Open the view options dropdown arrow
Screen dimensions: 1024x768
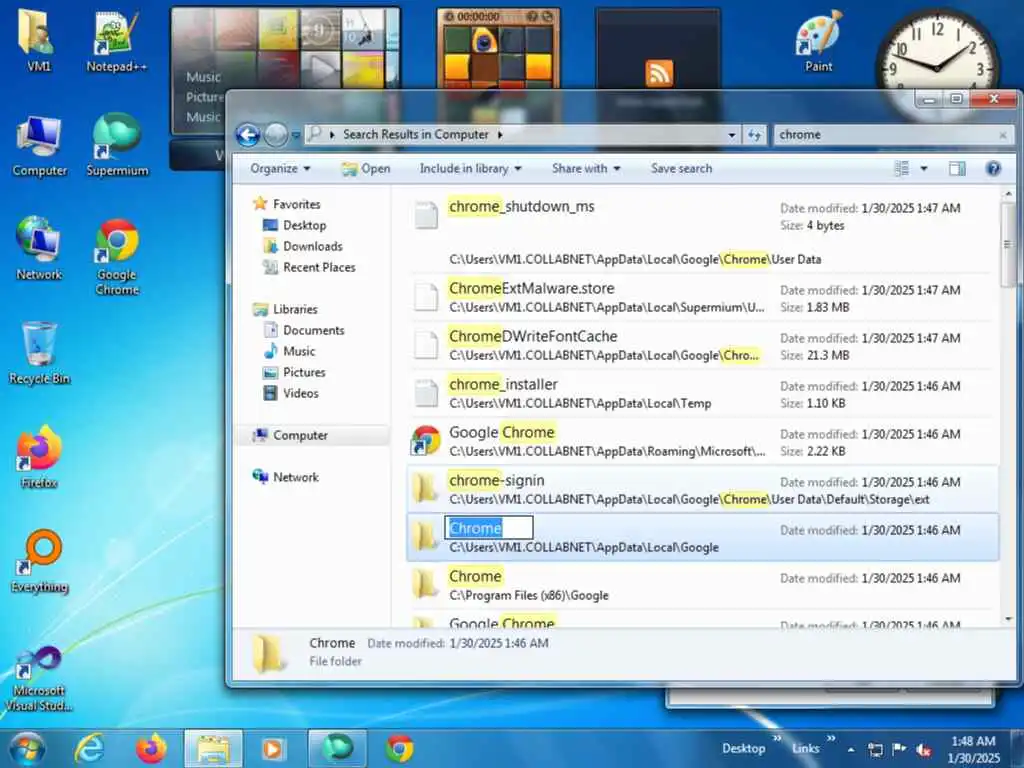(x=923, y=168)
